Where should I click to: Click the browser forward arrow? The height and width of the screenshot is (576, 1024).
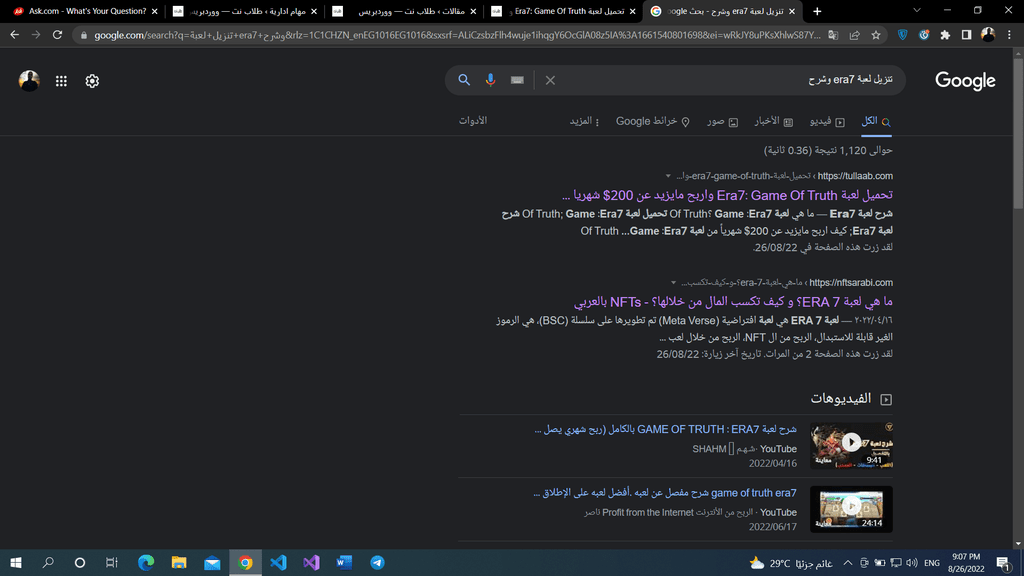36,35
